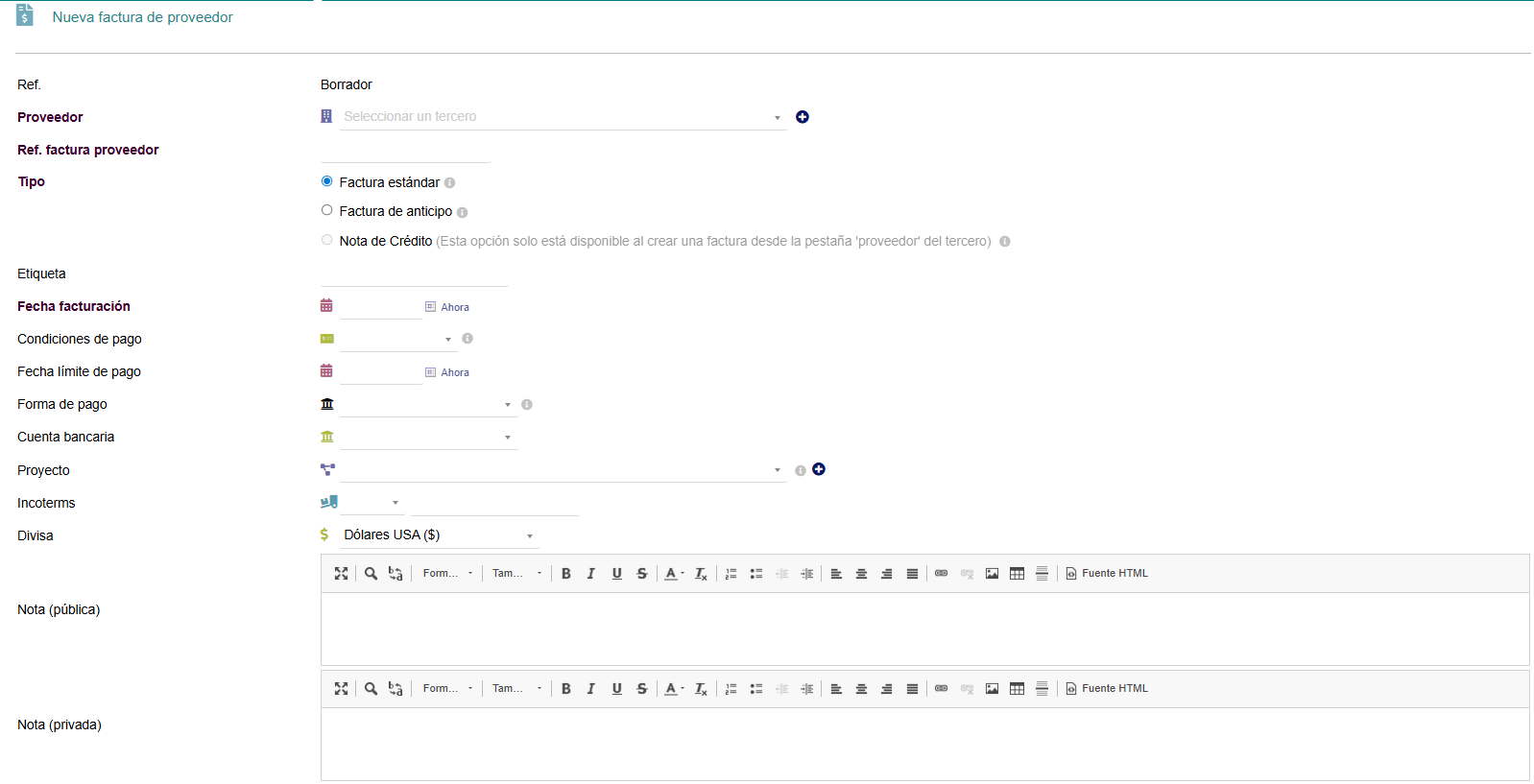Insert image in public note editor

coord(992,574)
